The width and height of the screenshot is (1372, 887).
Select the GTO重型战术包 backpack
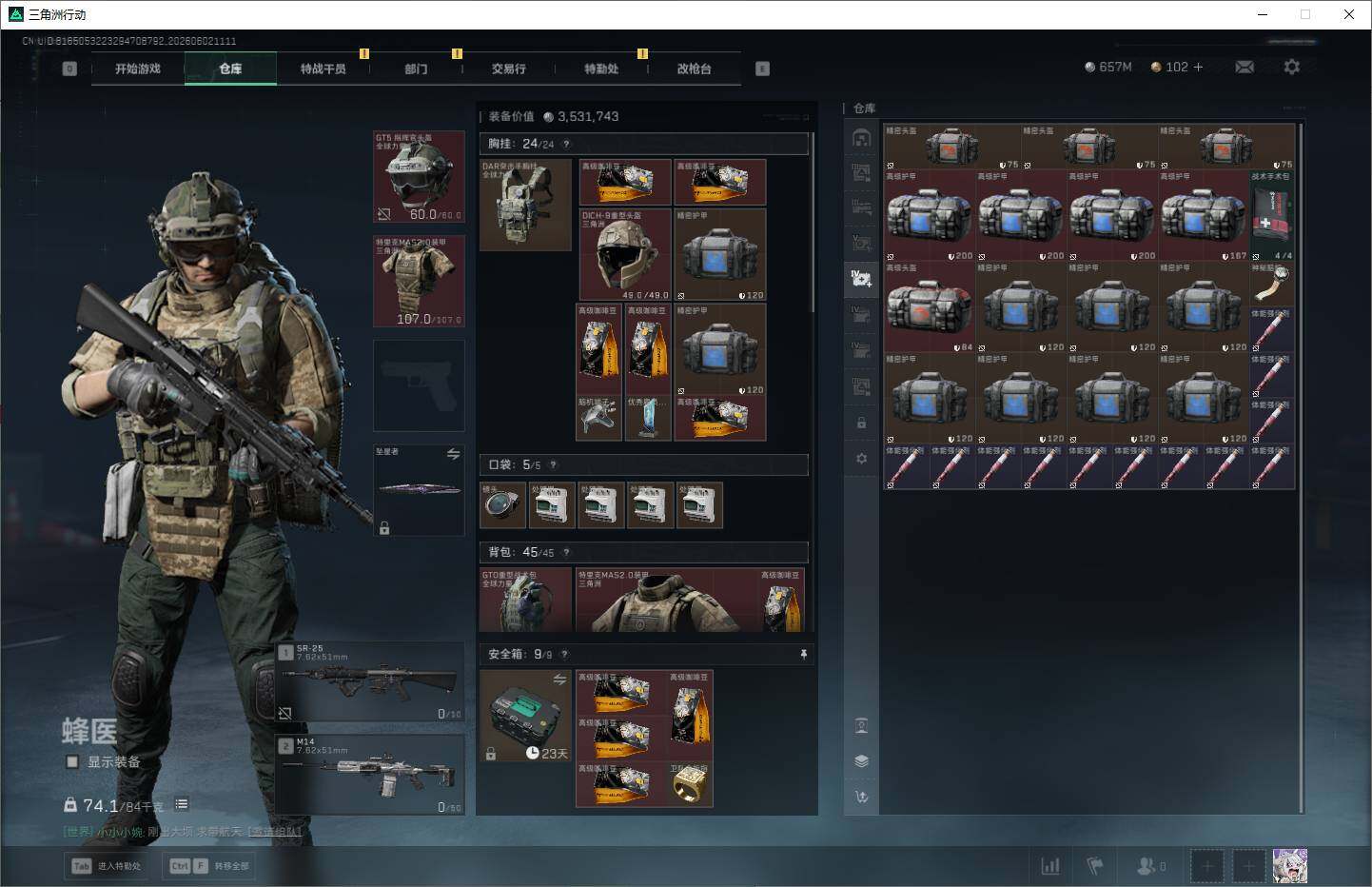[x=525, y=601]
